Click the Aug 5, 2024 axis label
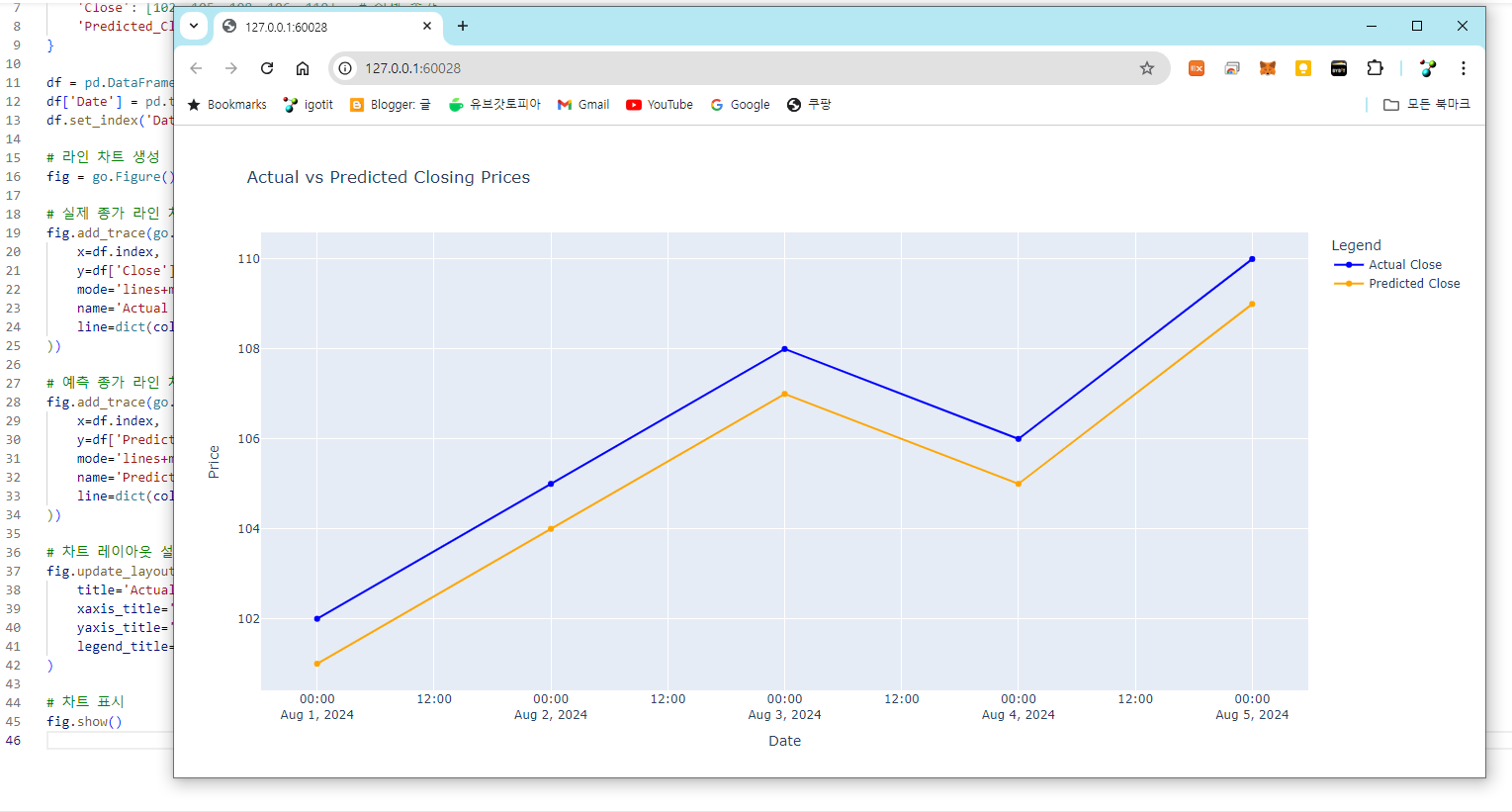Screen dimensions: 1512x812 (1252, 715)
